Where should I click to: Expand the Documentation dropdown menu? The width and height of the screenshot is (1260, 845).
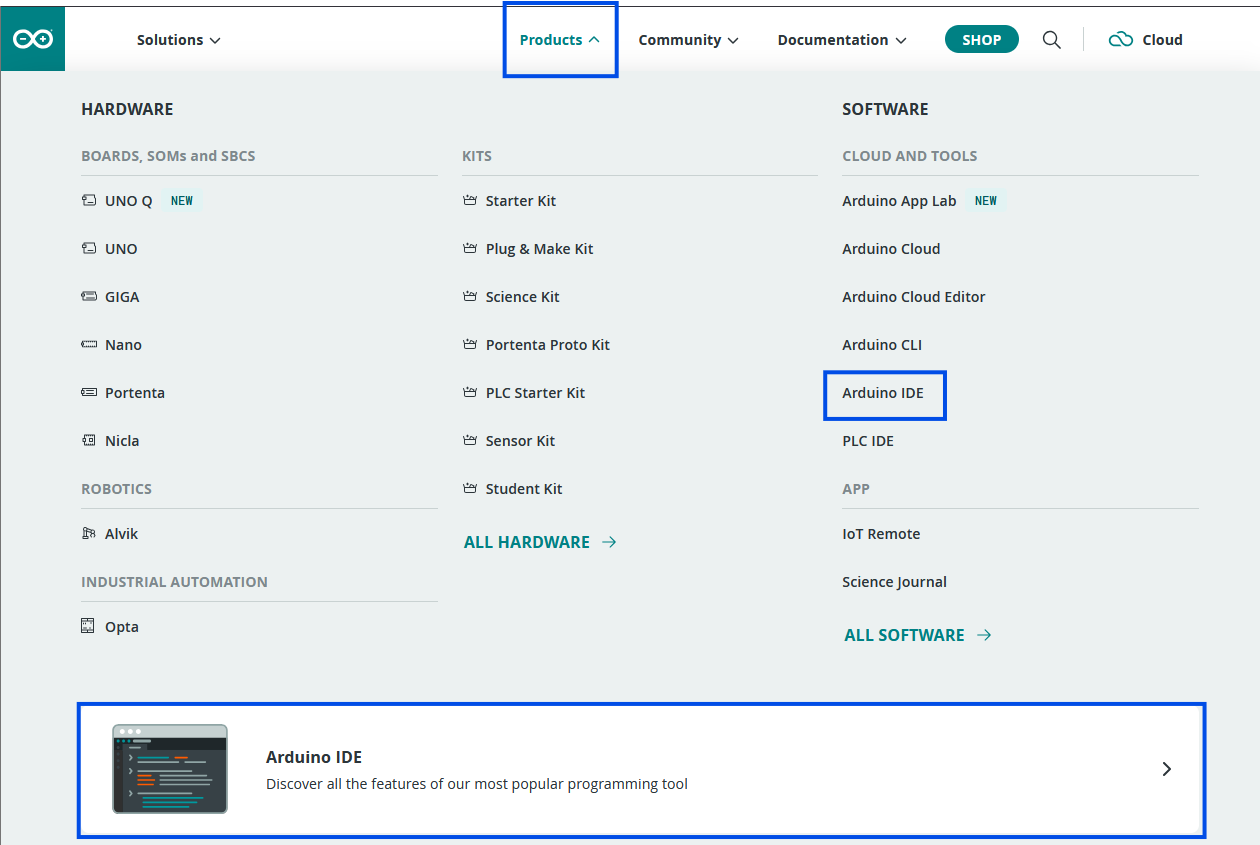click(x=842, y=40)
